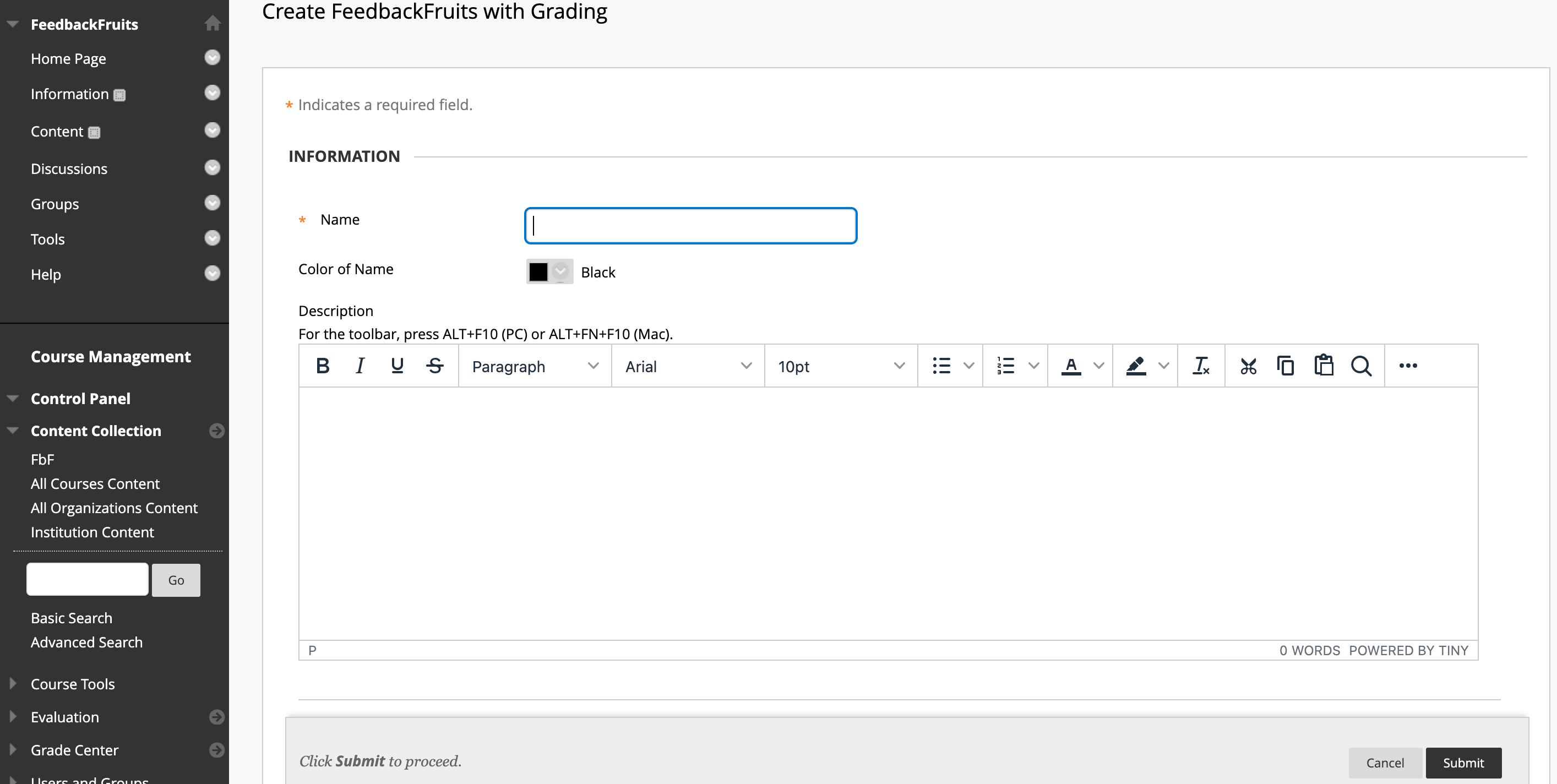Open the Tools item options chevron

point(212,237)
